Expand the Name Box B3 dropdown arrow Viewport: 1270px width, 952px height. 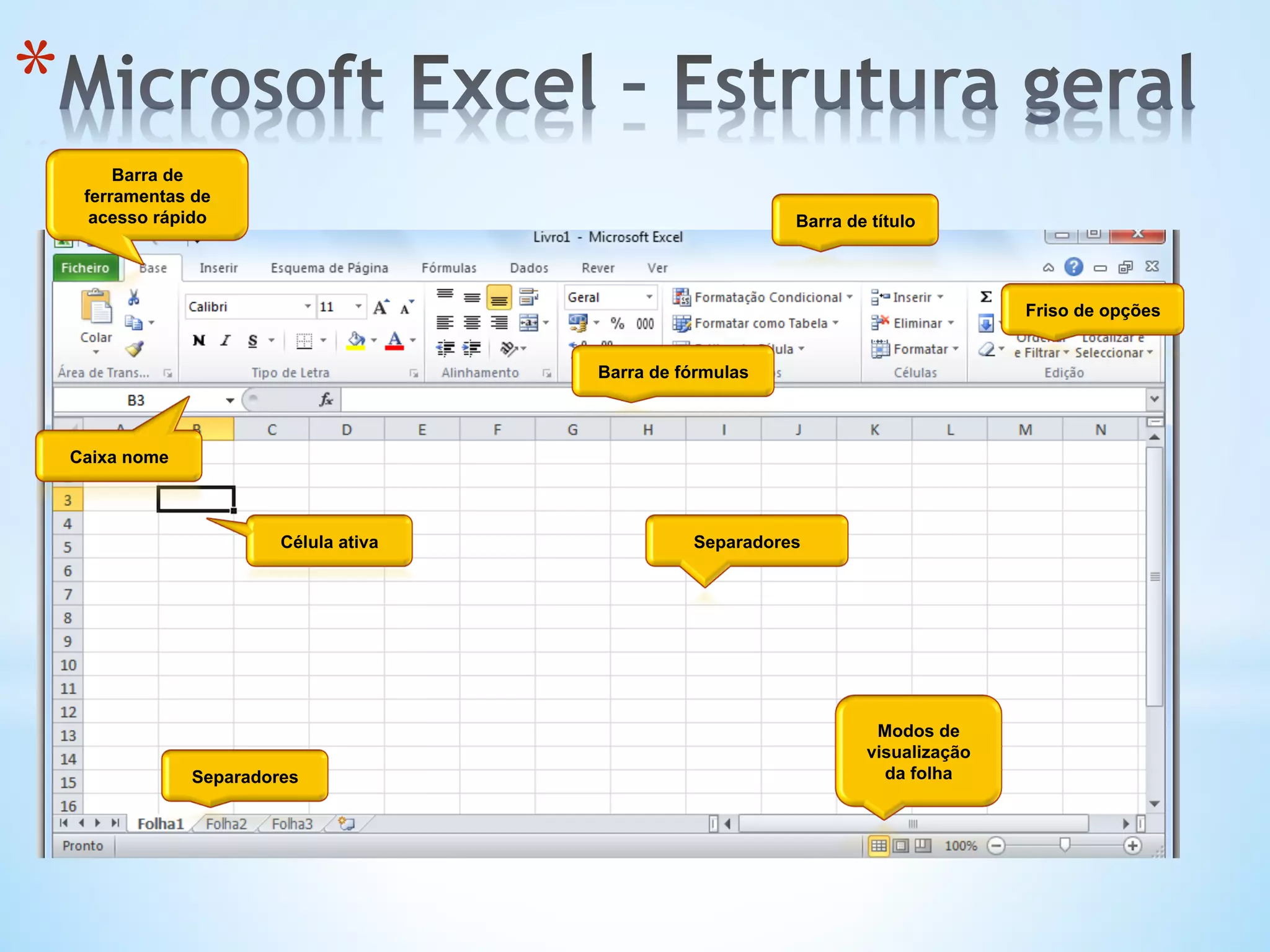tap(230, 400)
